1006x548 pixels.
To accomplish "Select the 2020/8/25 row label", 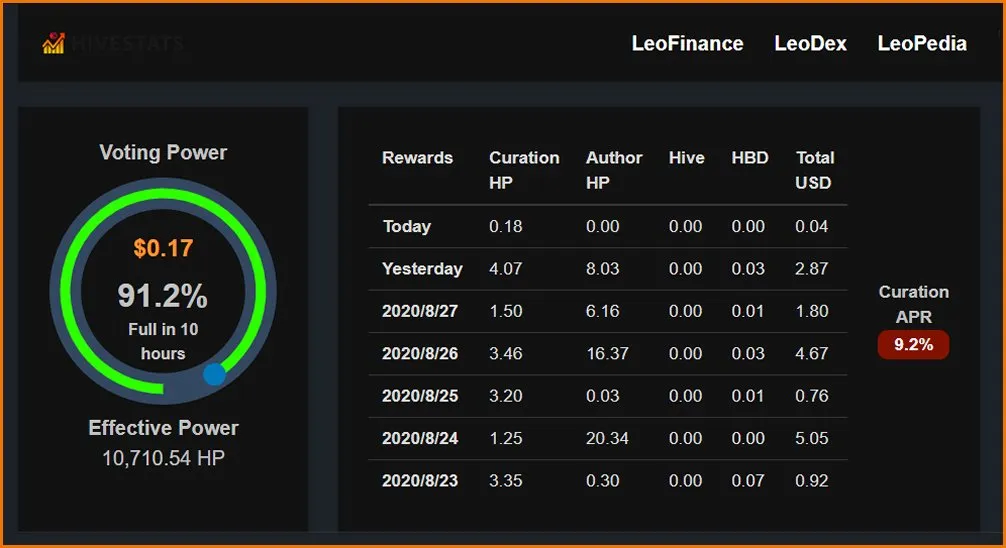I will coord(420,396).
